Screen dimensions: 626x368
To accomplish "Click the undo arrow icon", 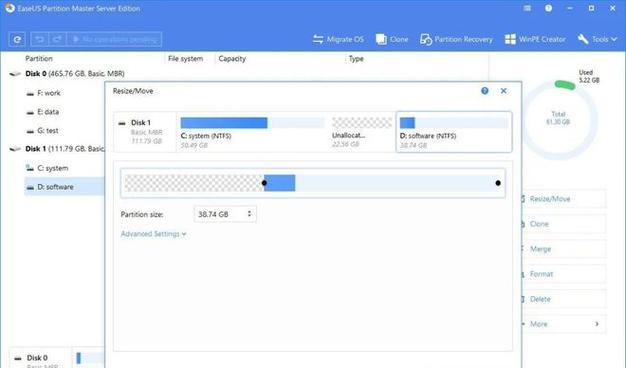I will tap(39, 39).
